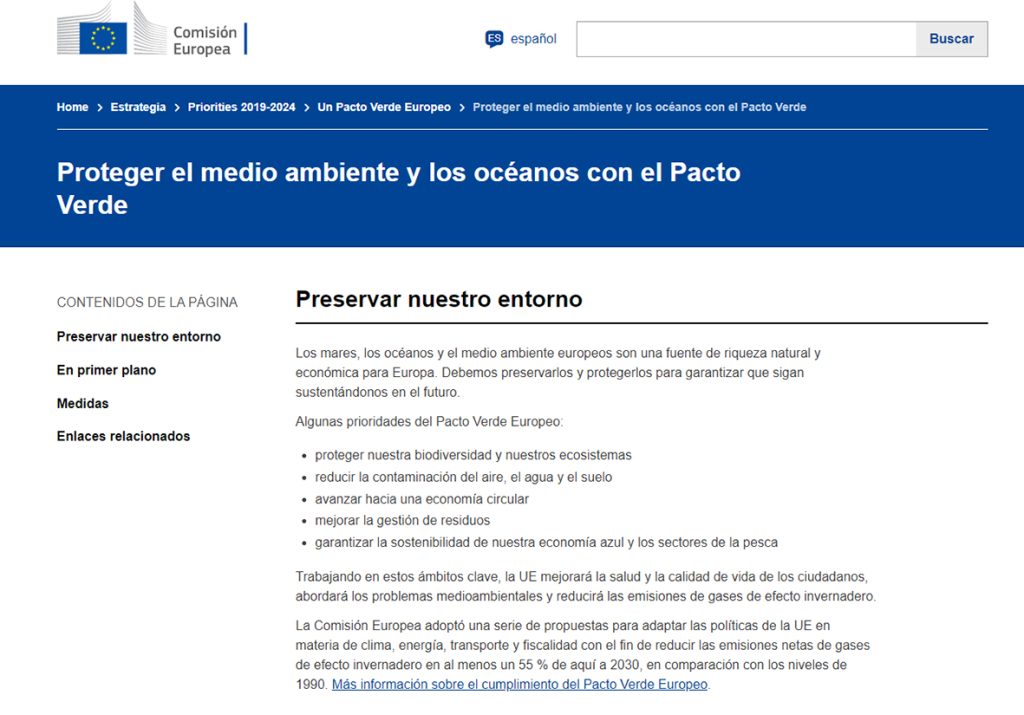Image resolution: width=1024 pixels, height=715 pixels.
Task: Click the Preservar nuestro entorno heading
Action: coord(439,299)
